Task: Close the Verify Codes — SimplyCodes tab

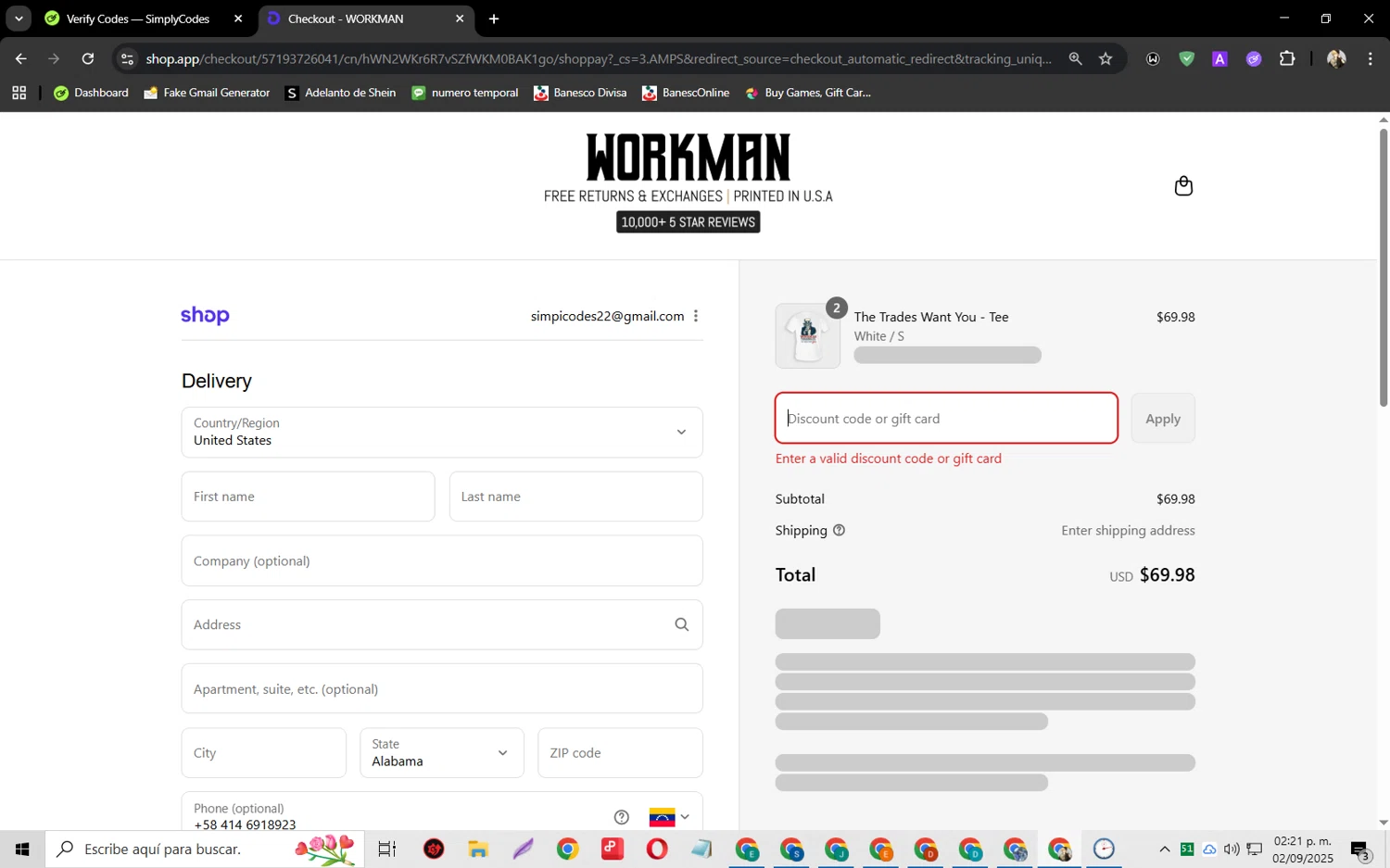Action: (238, 19)
